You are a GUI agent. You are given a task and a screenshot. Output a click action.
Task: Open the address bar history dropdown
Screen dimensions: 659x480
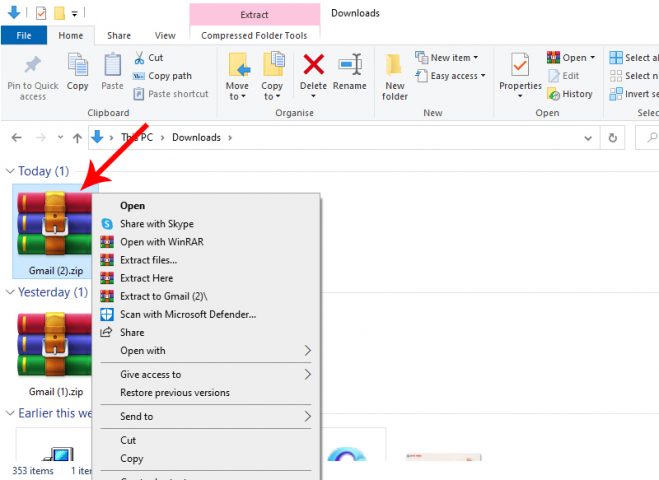point(588,138)
